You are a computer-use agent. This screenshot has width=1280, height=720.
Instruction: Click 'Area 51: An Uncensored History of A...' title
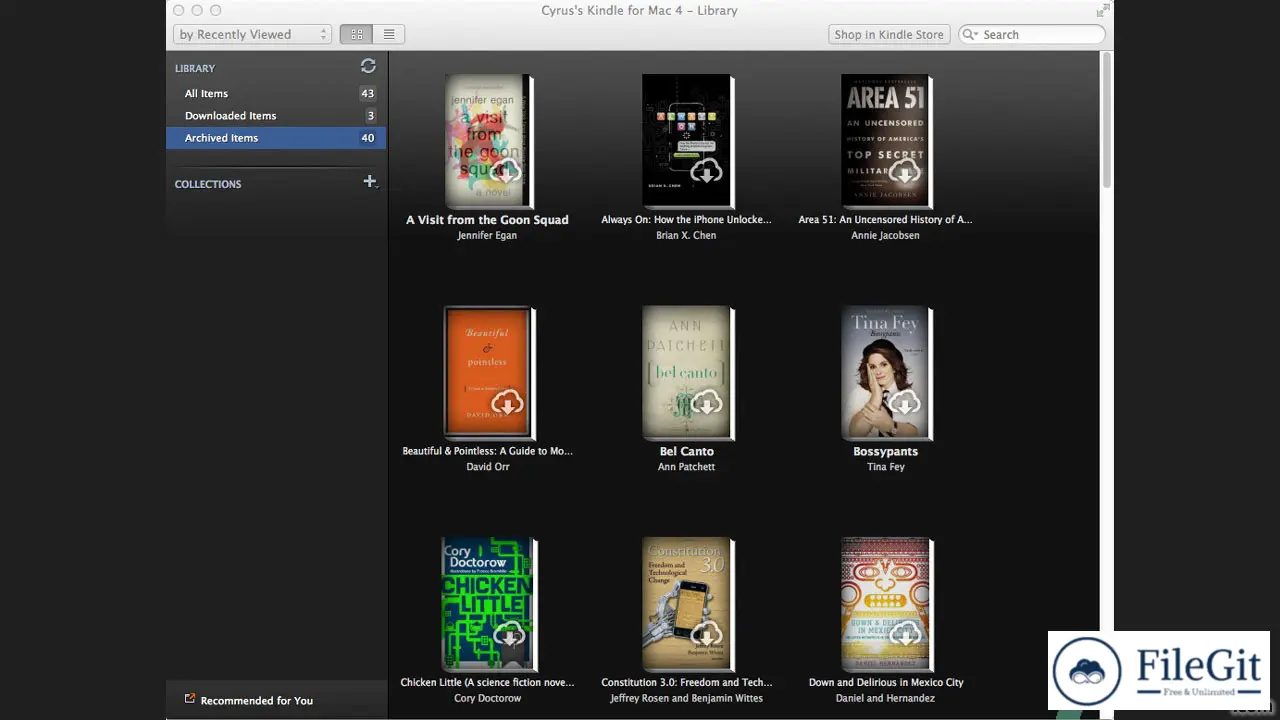tap(885, 220)
